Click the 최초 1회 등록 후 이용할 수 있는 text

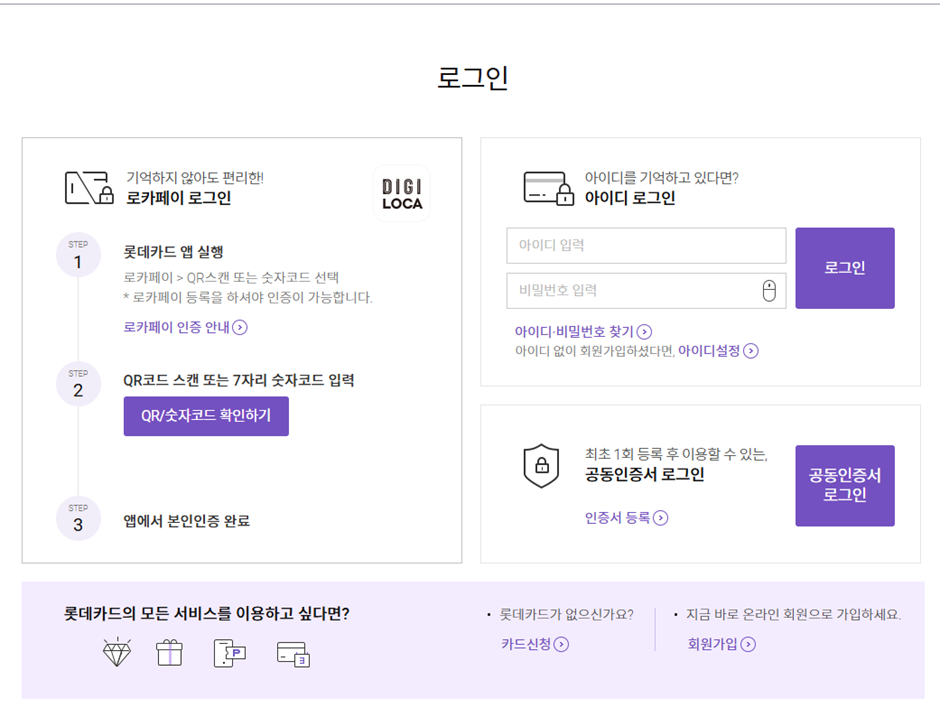point(676,454)
